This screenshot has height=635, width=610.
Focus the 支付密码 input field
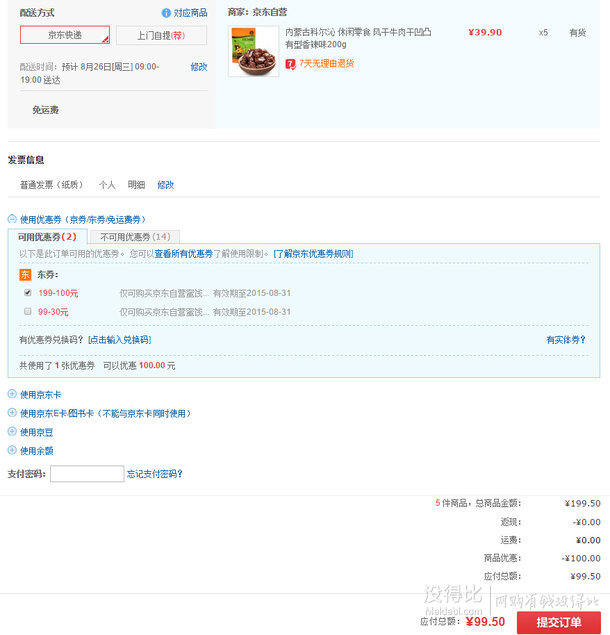click(x=87, y=473)
